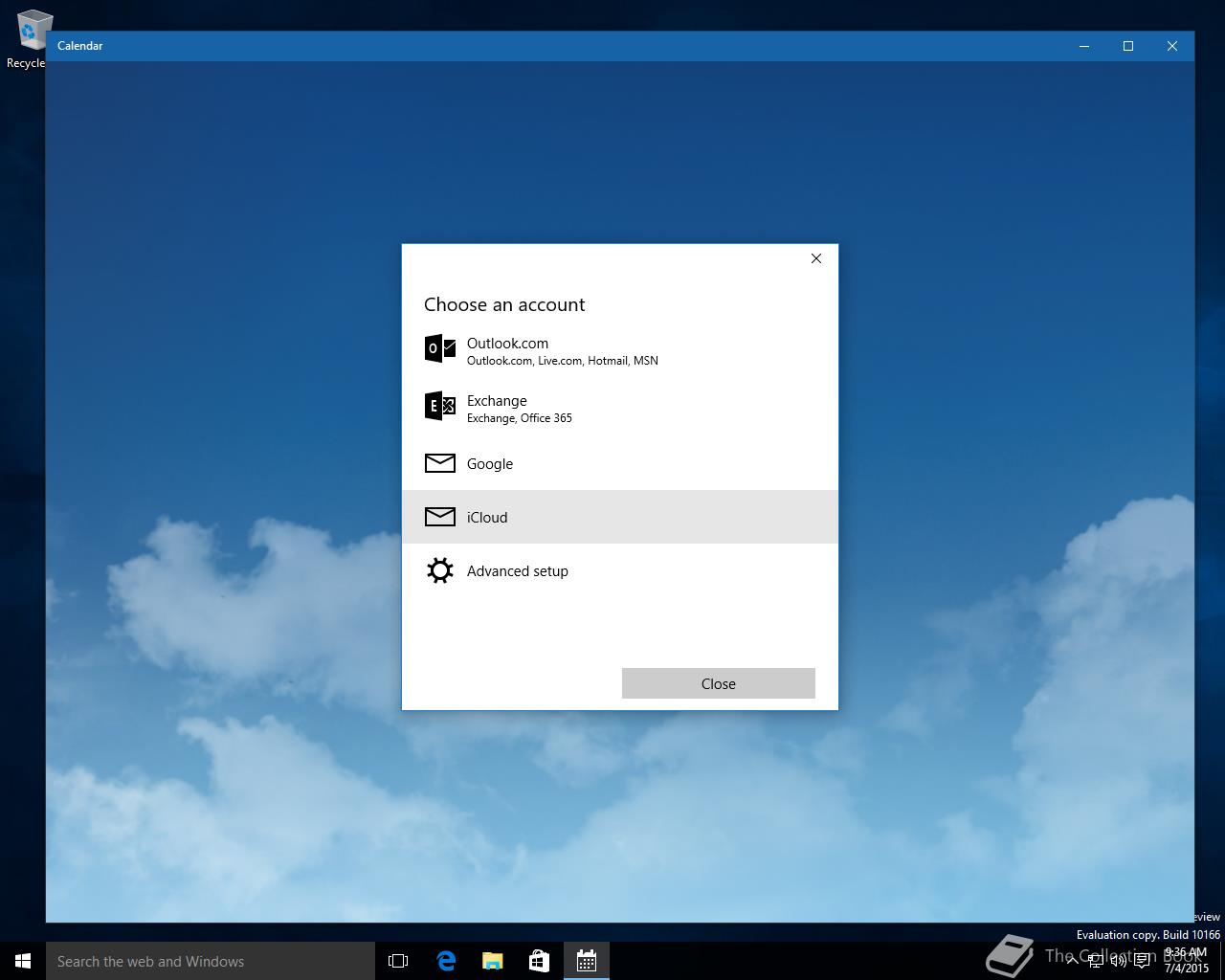This screenshot has height=980, width=1225.
Task: Close the Calendar window
Action: [x=1172, y=46]
